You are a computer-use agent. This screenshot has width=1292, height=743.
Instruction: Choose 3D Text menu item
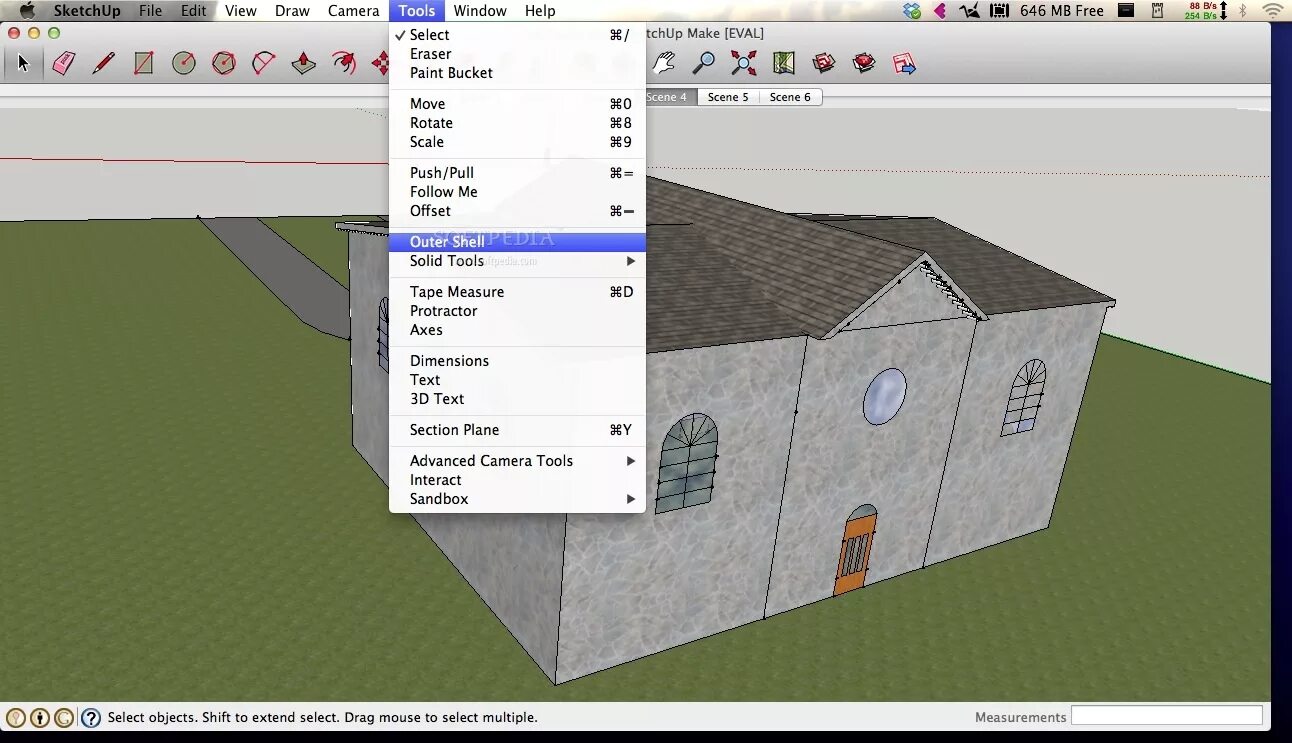coord(517,399)
